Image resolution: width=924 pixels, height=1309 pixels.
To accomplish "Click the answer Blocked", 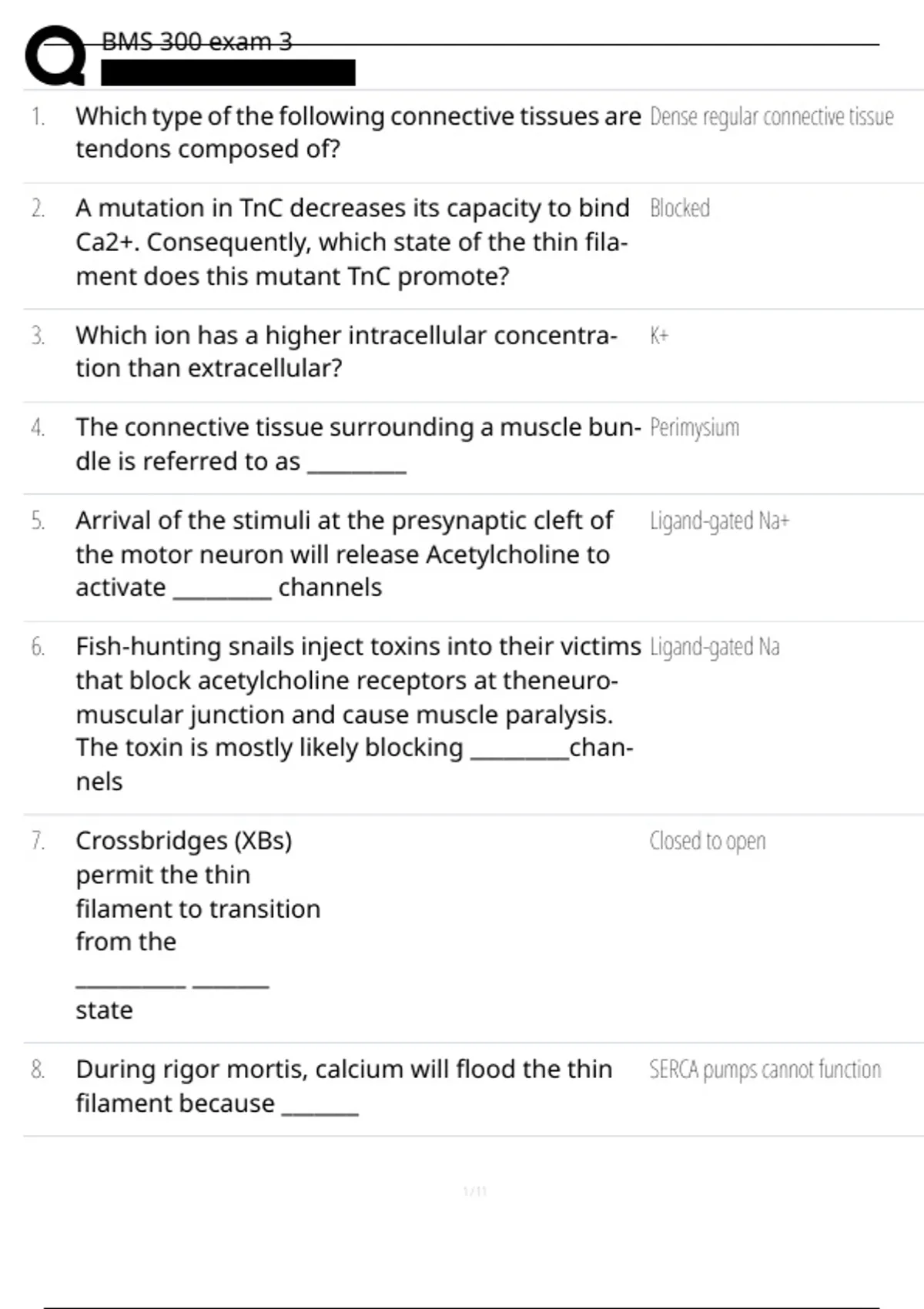I will (x=680, y=208).
